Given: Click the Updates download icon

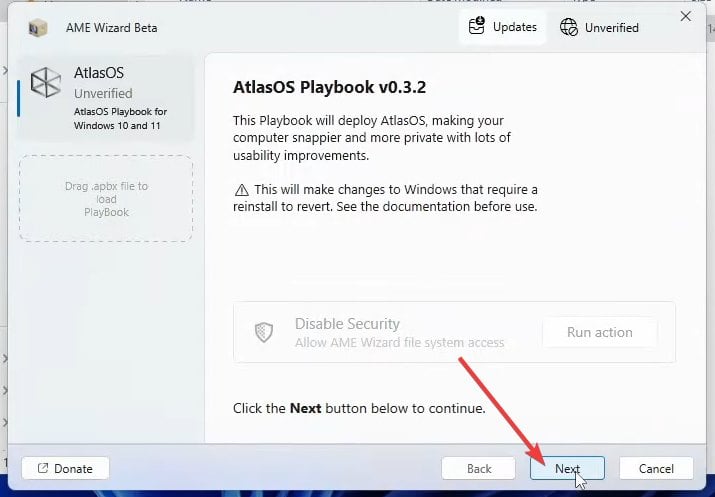Looking at the screenshot, I should 476,27.
